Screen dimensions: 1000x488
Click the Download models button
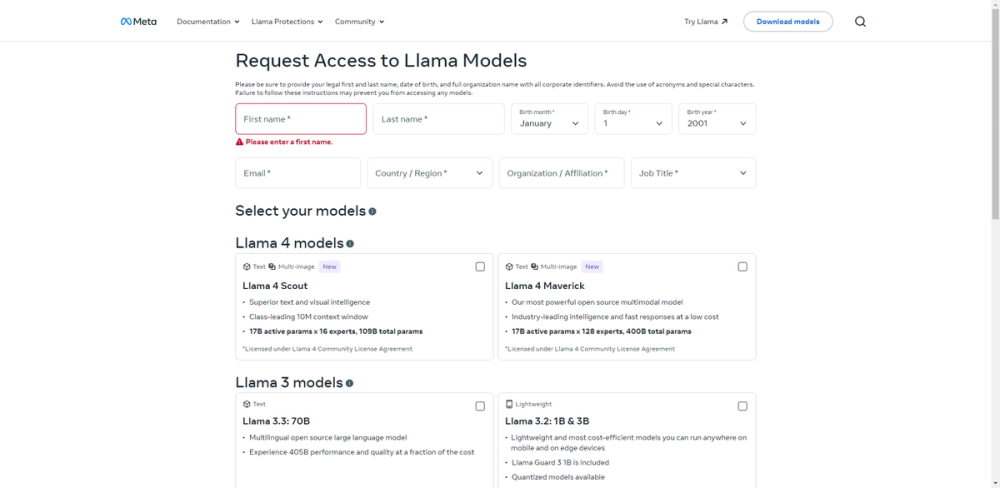[787, 21]
